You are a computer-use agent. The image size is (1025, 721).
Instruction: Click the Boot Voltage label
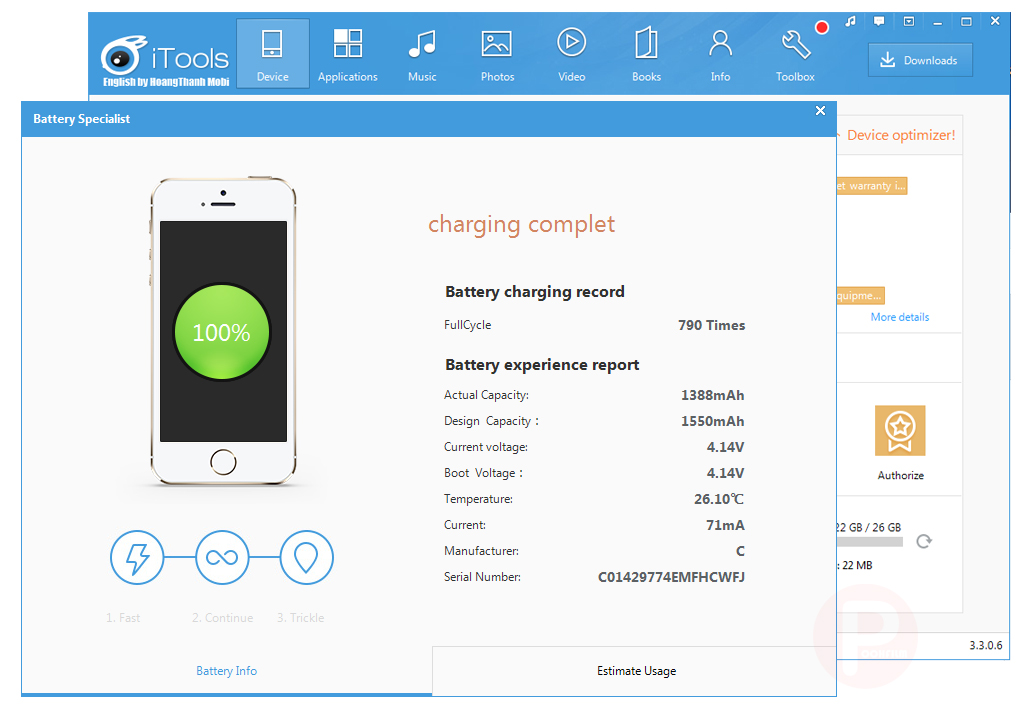coord(483,473)
